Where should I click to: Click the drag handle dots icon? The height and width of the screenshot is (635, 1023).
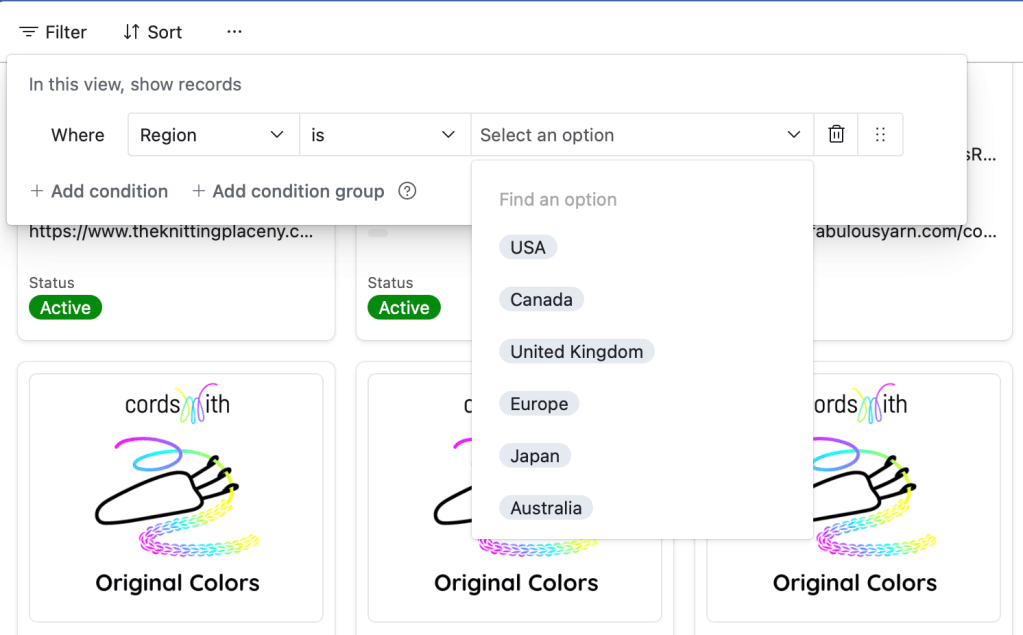(880, 135)
